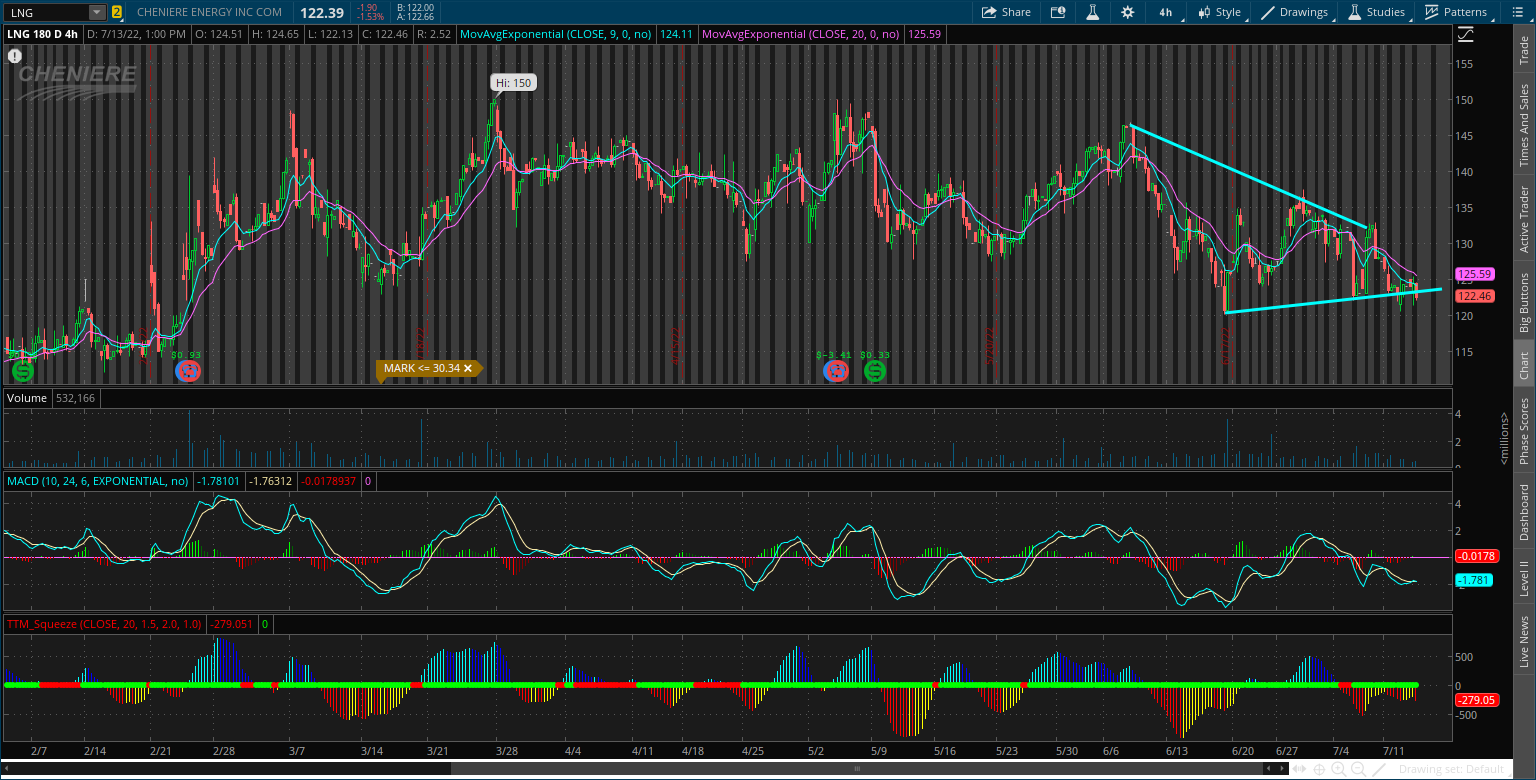Viewport: 1536px width, 780px height.
Task: Open the Patterns menu
Action: coord(1456,12)
